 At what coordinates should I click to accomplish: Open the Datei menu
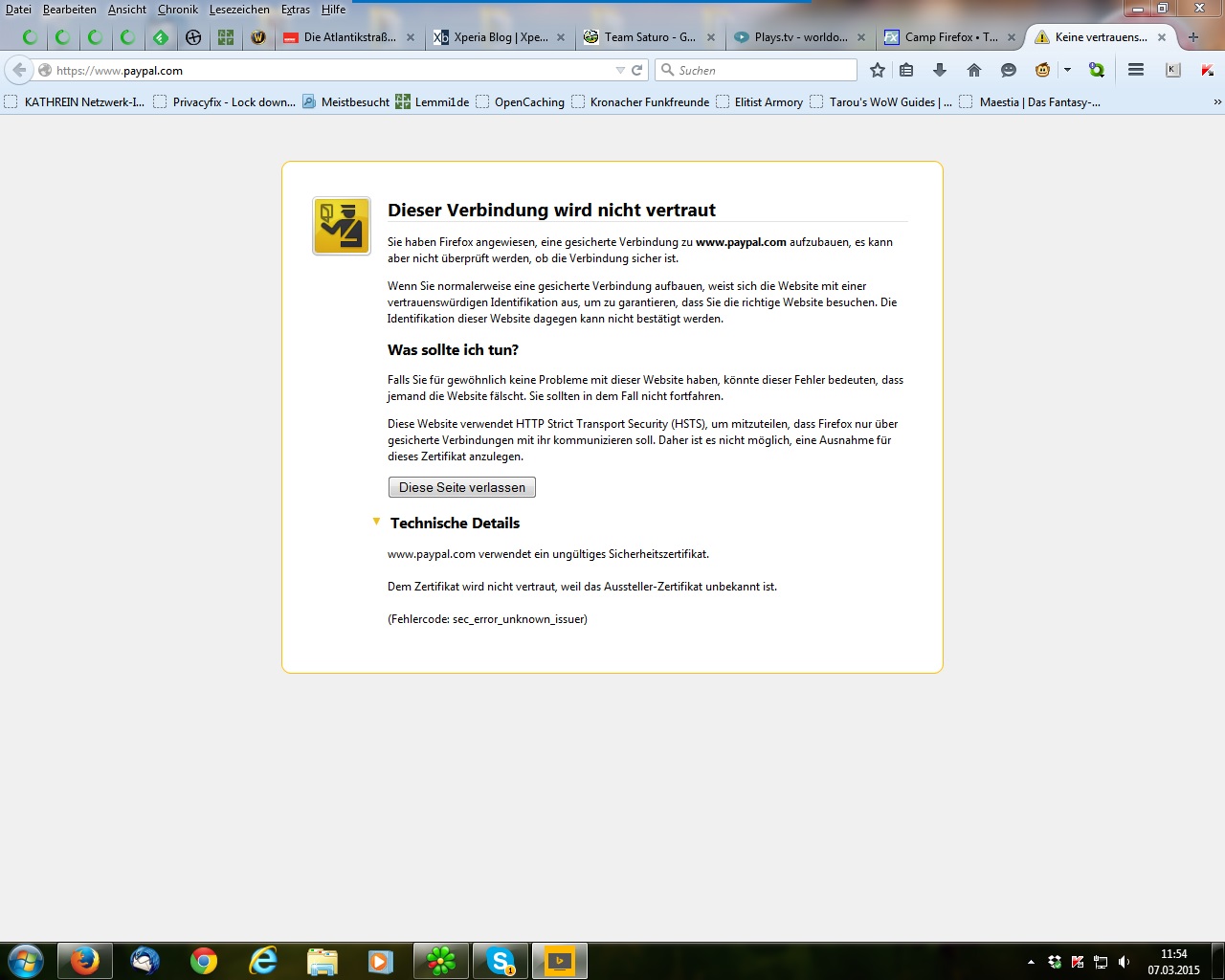click(18, 10)
